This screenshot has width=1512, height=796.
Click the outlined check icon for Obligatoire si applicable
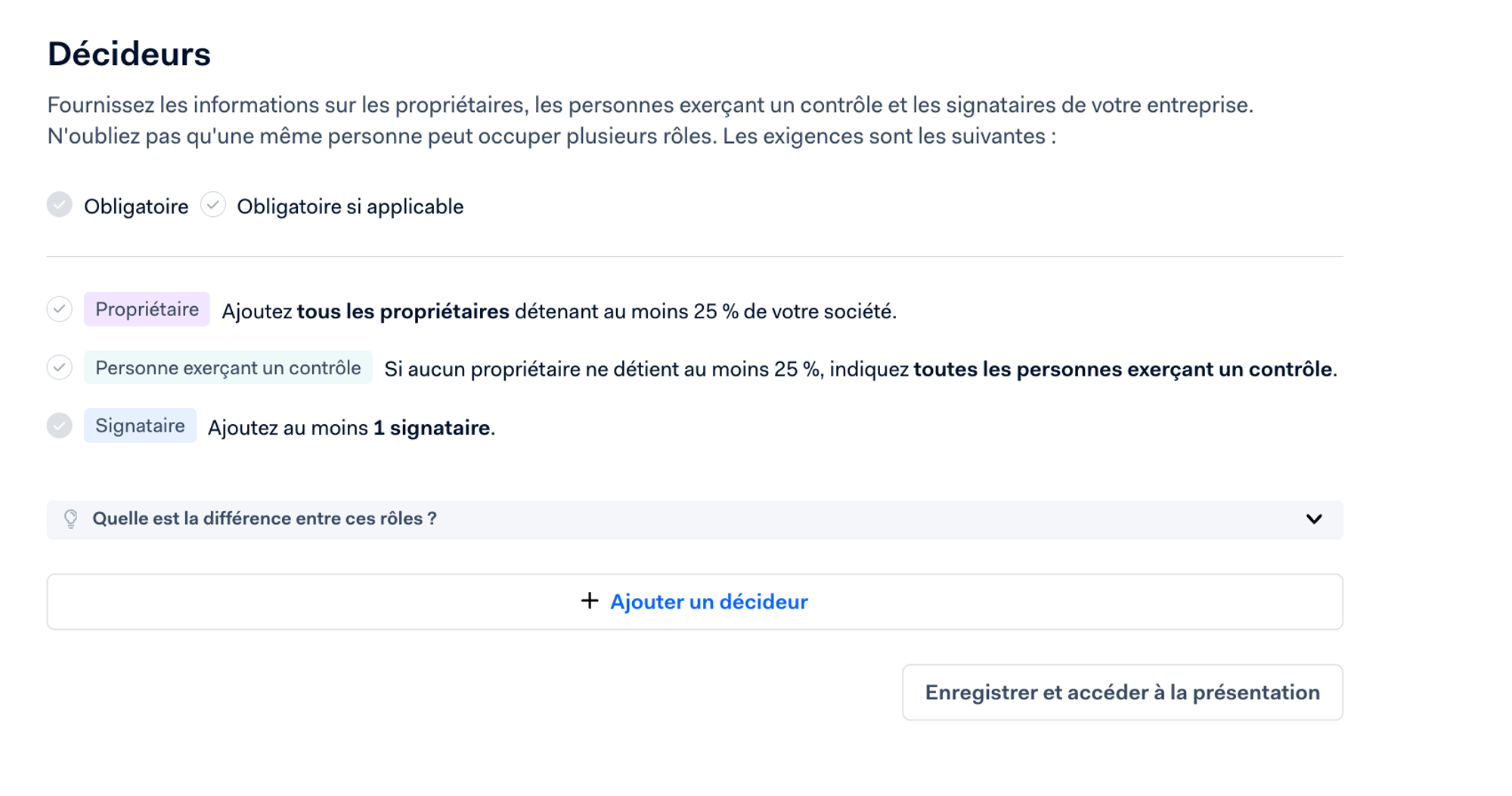[213, 205]
